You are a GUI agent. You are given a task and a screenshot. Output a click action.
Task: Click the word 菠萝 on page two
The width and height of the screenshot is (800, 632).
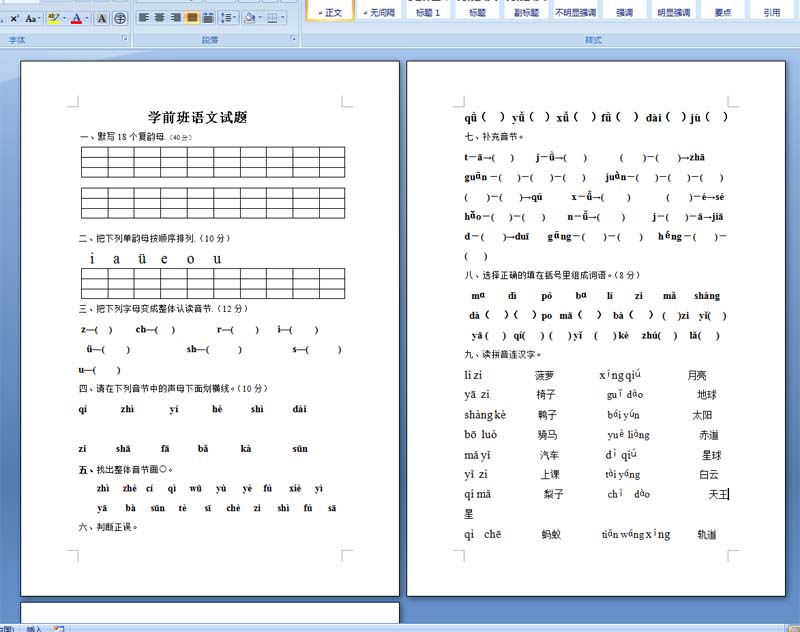pyautogui.click(x=544, y=375)
